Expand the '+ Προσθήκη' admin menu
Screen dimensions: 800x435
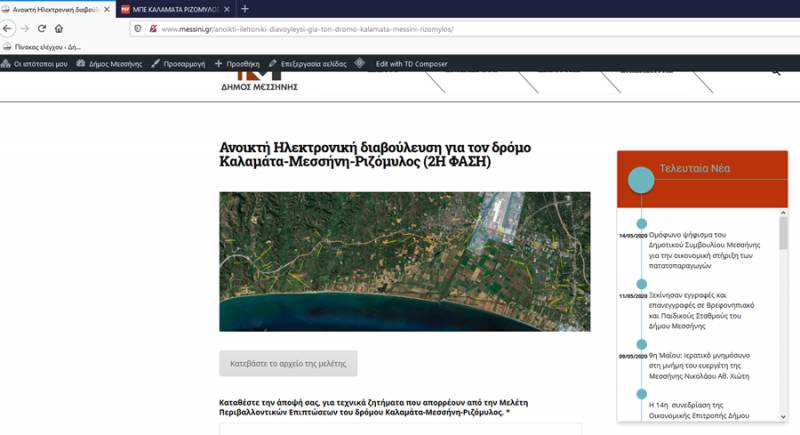tap(237, 63)
